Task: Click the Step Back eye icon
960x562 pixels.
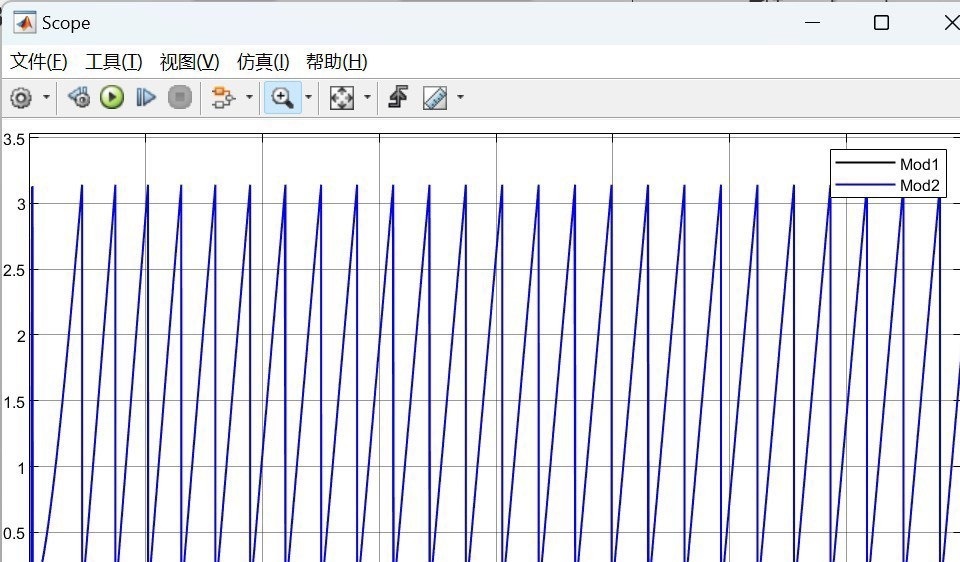Action: (x=79, y=97)
